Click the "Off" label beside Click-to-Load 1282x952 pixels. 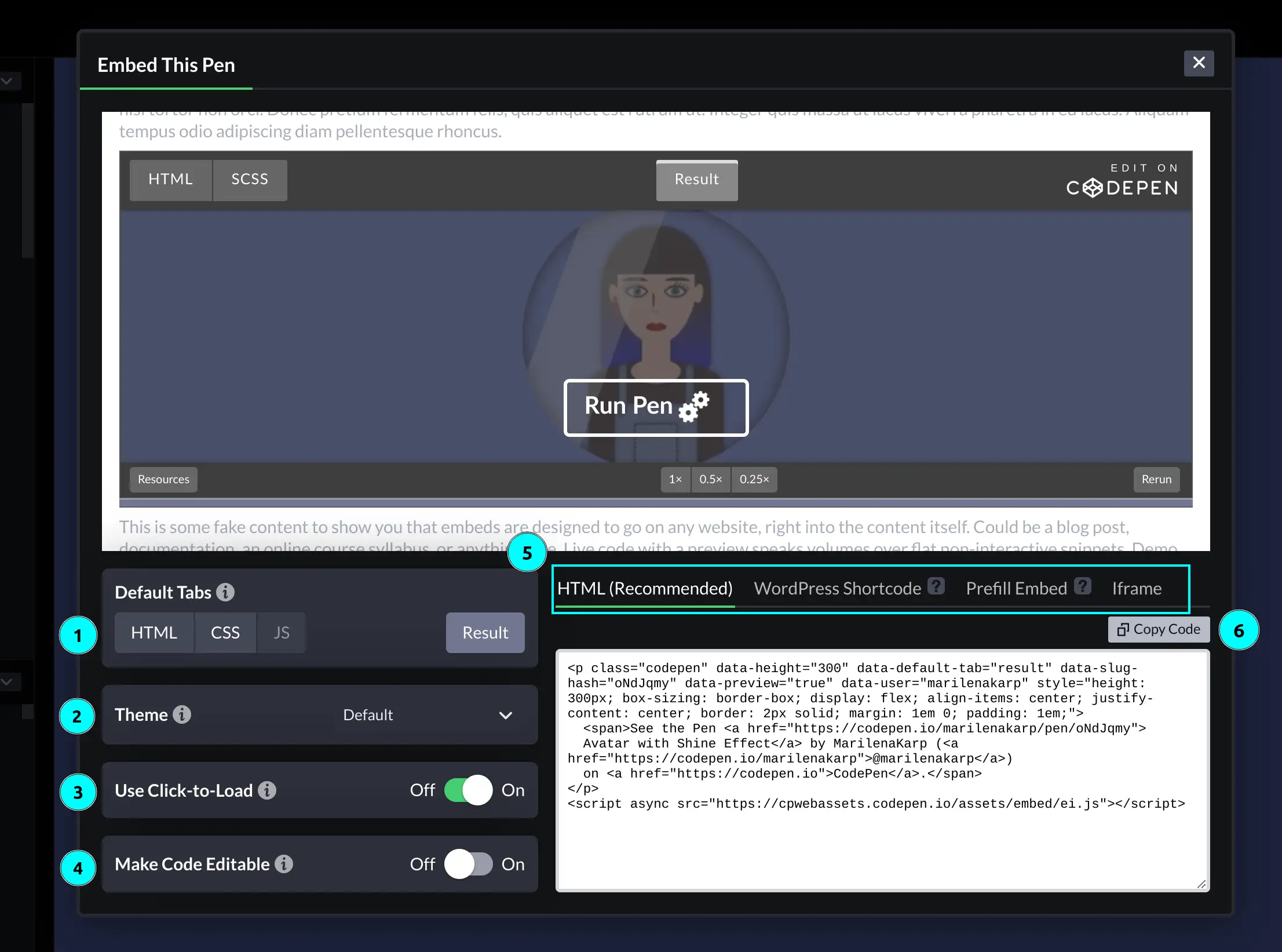coord(422,790)
